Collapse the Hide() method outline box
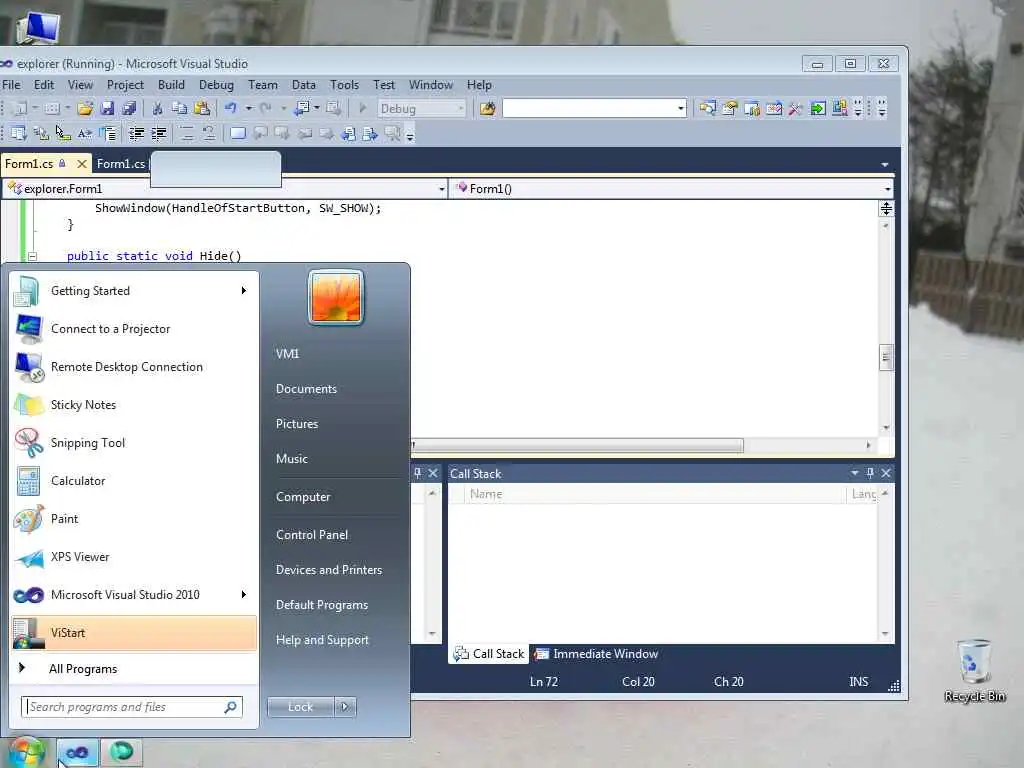Viewport: 1024px width, 768px height. point(31,256)
